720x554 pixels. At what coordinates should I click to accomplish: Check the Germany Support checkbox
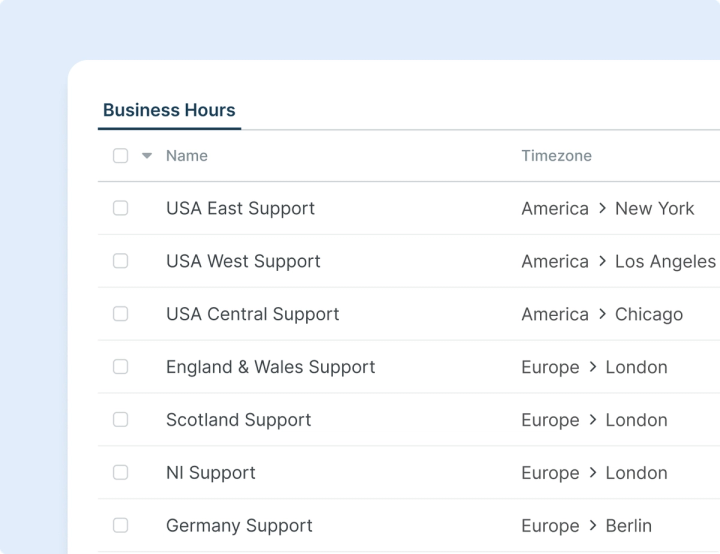(120, 526)
